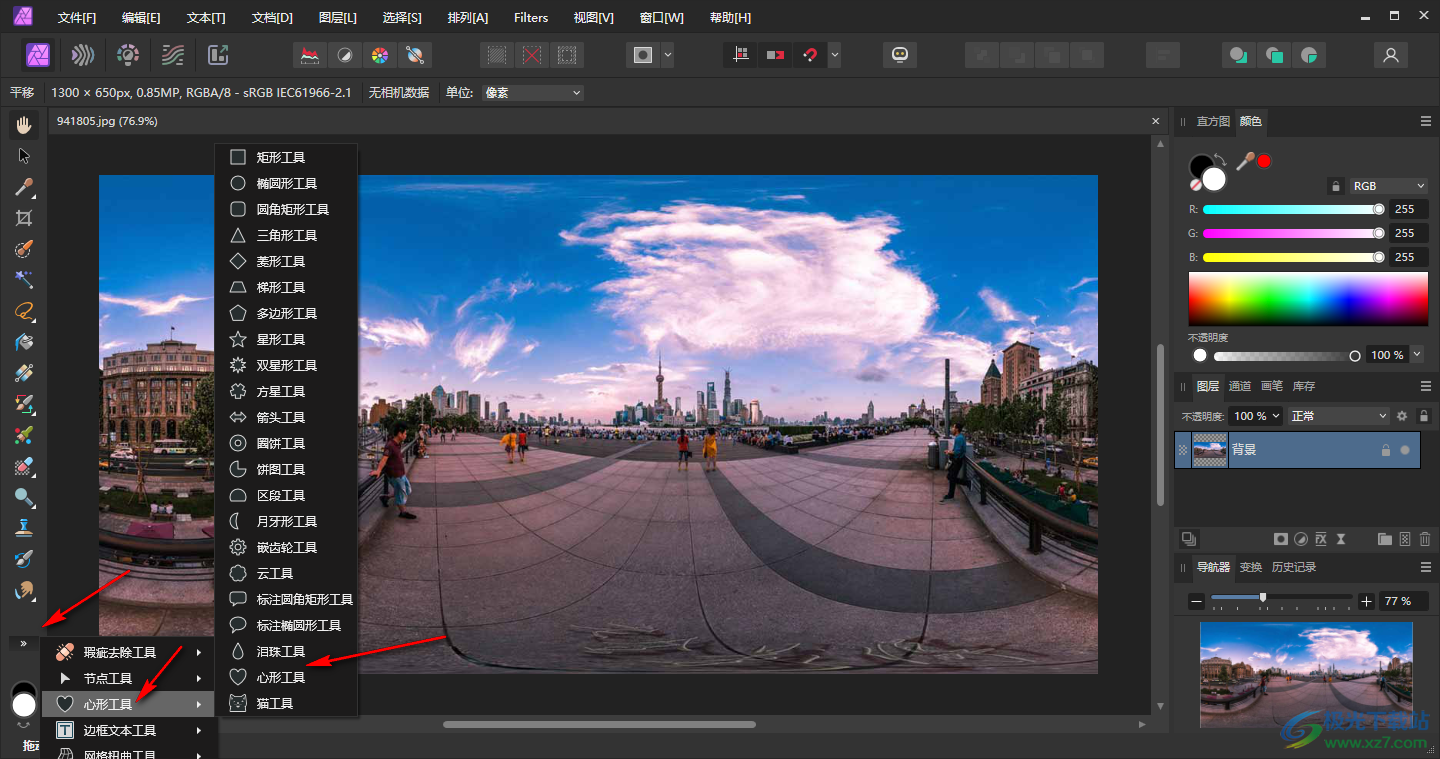Expand more tools with the » button

[x=23, y=643]
